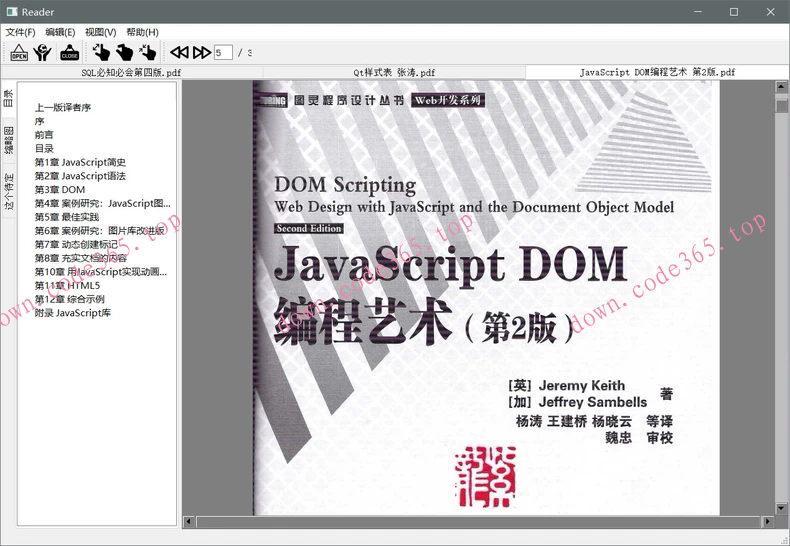Switch to Qt样式表 张涛.pdf tab
This screenshot has height=546, width=790.
click(x=394, y=72)
